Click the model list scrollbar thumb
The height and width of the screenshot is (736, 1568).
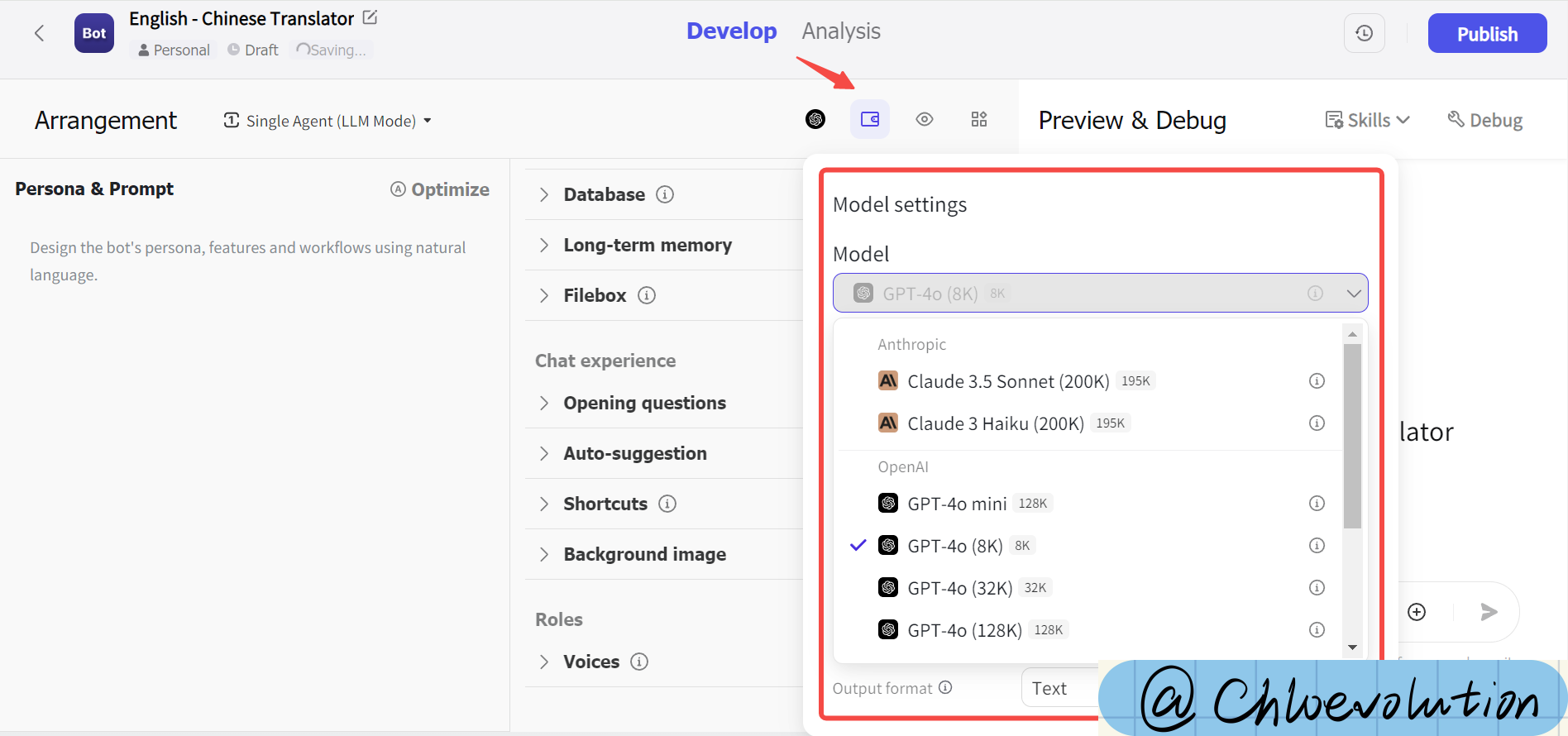[x=1352, y=436]
